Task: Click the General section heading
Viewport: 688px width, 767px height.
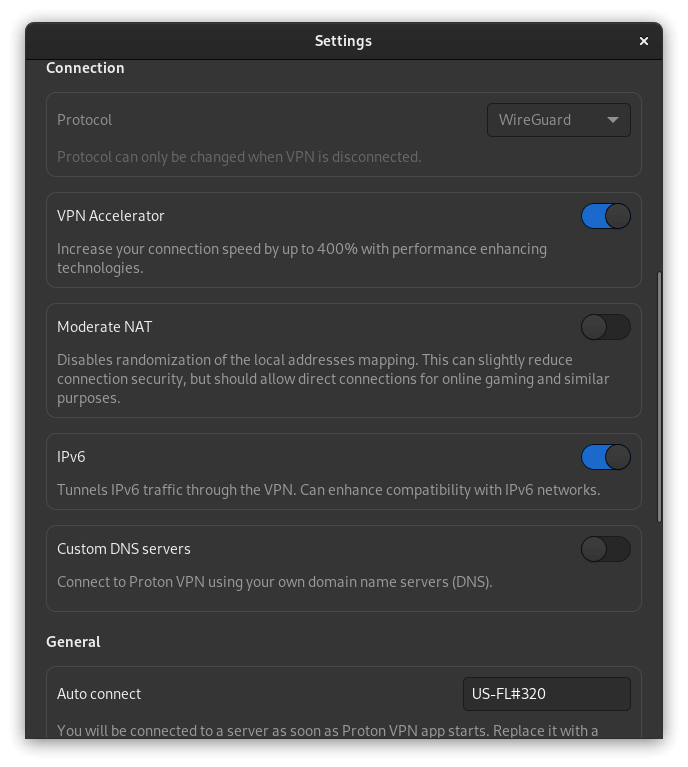Action: tap(73, 642)
